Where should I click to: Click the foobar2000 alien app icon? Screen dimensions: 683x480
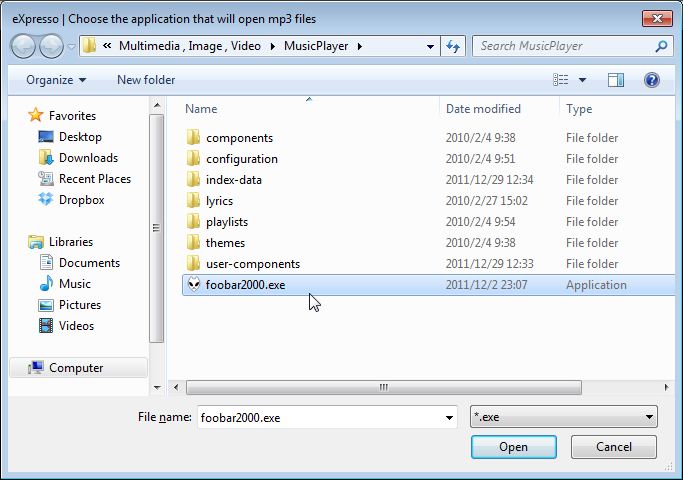coord(194,284)
